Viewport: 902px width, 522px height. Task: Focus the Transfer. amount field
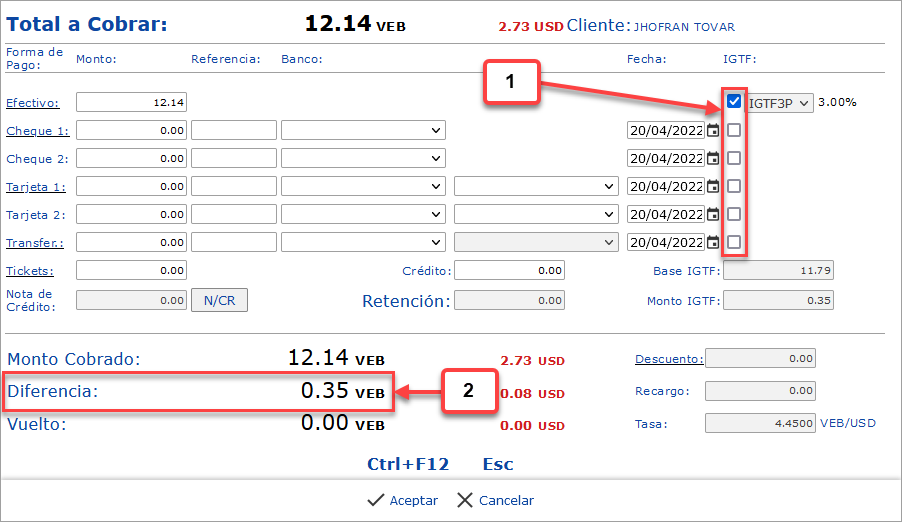(x=131, y=242)
